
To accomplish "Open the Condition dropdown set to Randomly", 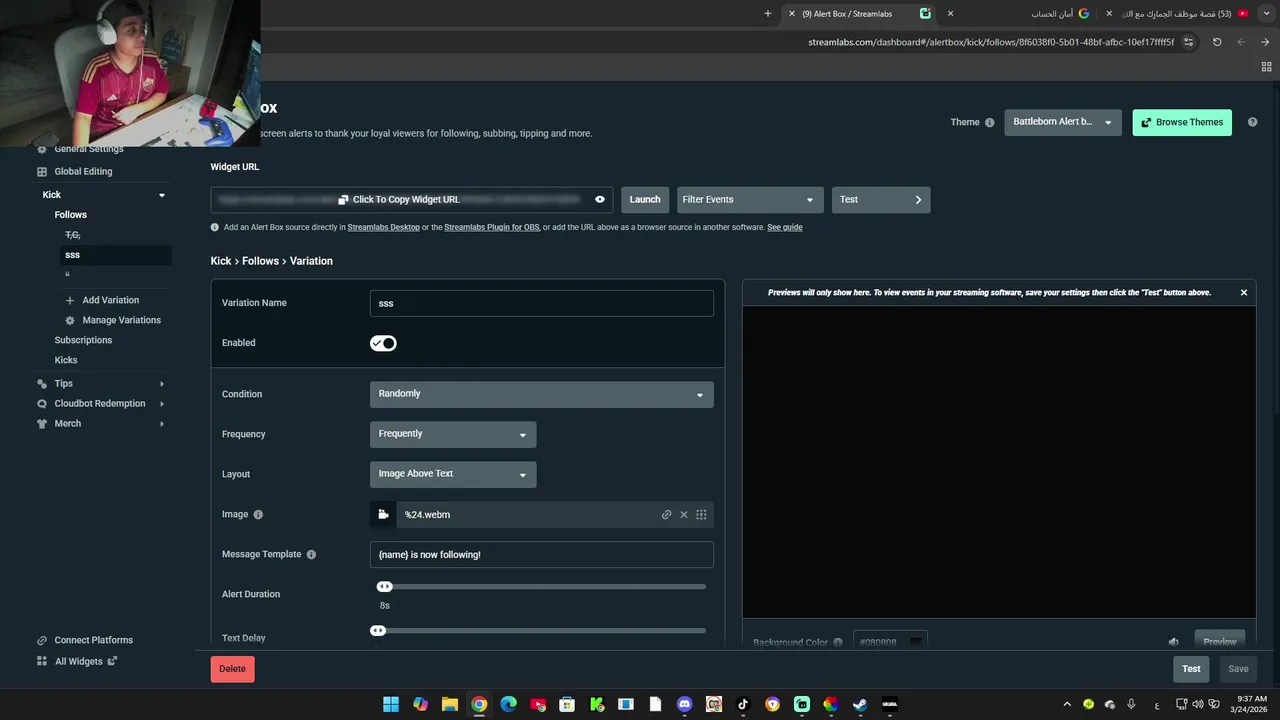I will pyautogui.click(x=542, y=394).
